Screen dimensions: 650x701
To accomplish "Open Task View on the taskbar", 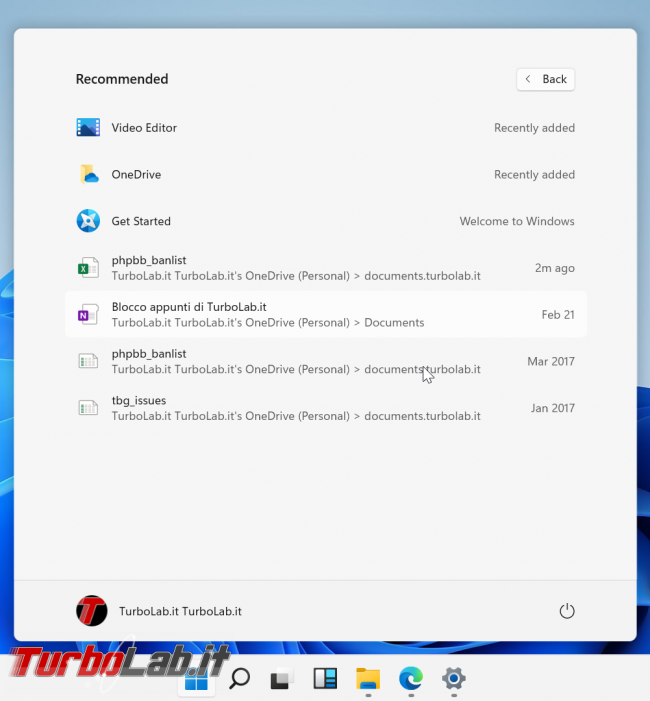I will point(282,679).
